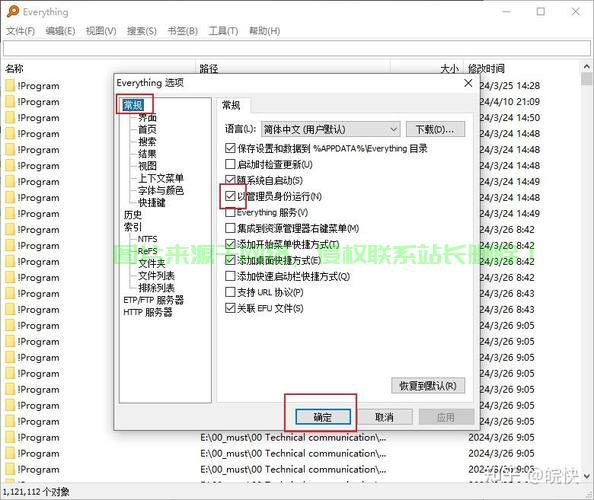Click the 1,121,112 个对象 status bar text
Screen dimensions: 594x500
pos(36,492)
